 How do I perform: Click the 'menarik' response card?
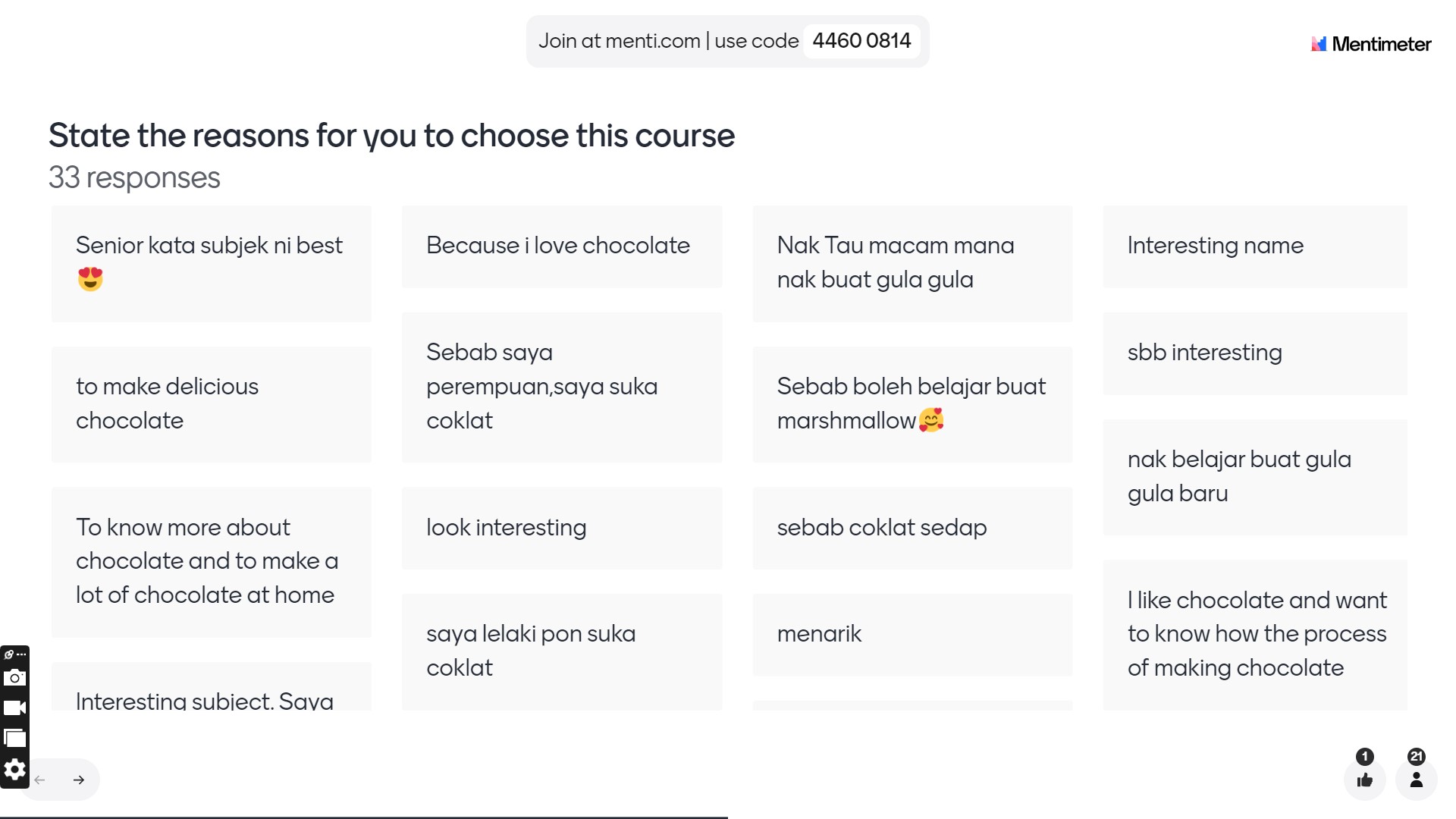click(x=912, y=635)
